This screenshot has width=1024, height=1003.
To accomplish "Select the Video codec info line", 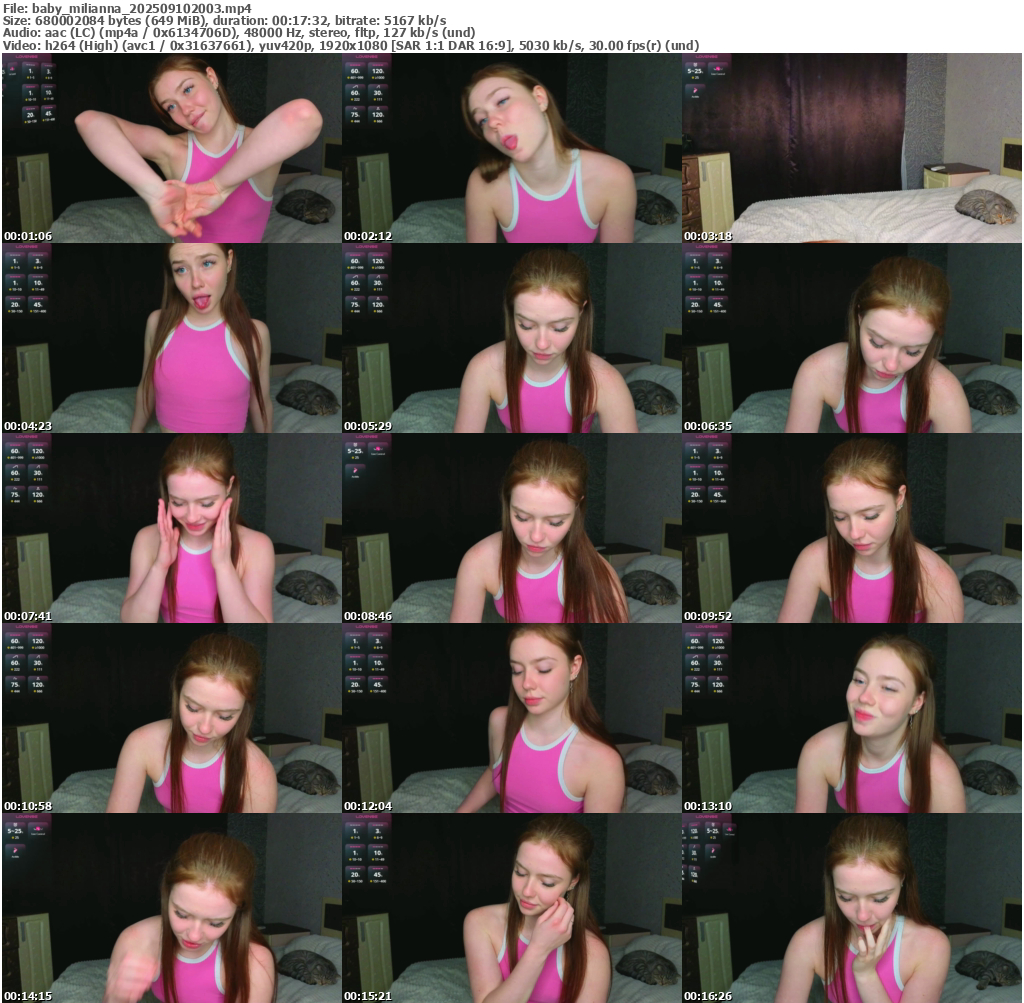I will pyautogui.click(x=350, y=46).
